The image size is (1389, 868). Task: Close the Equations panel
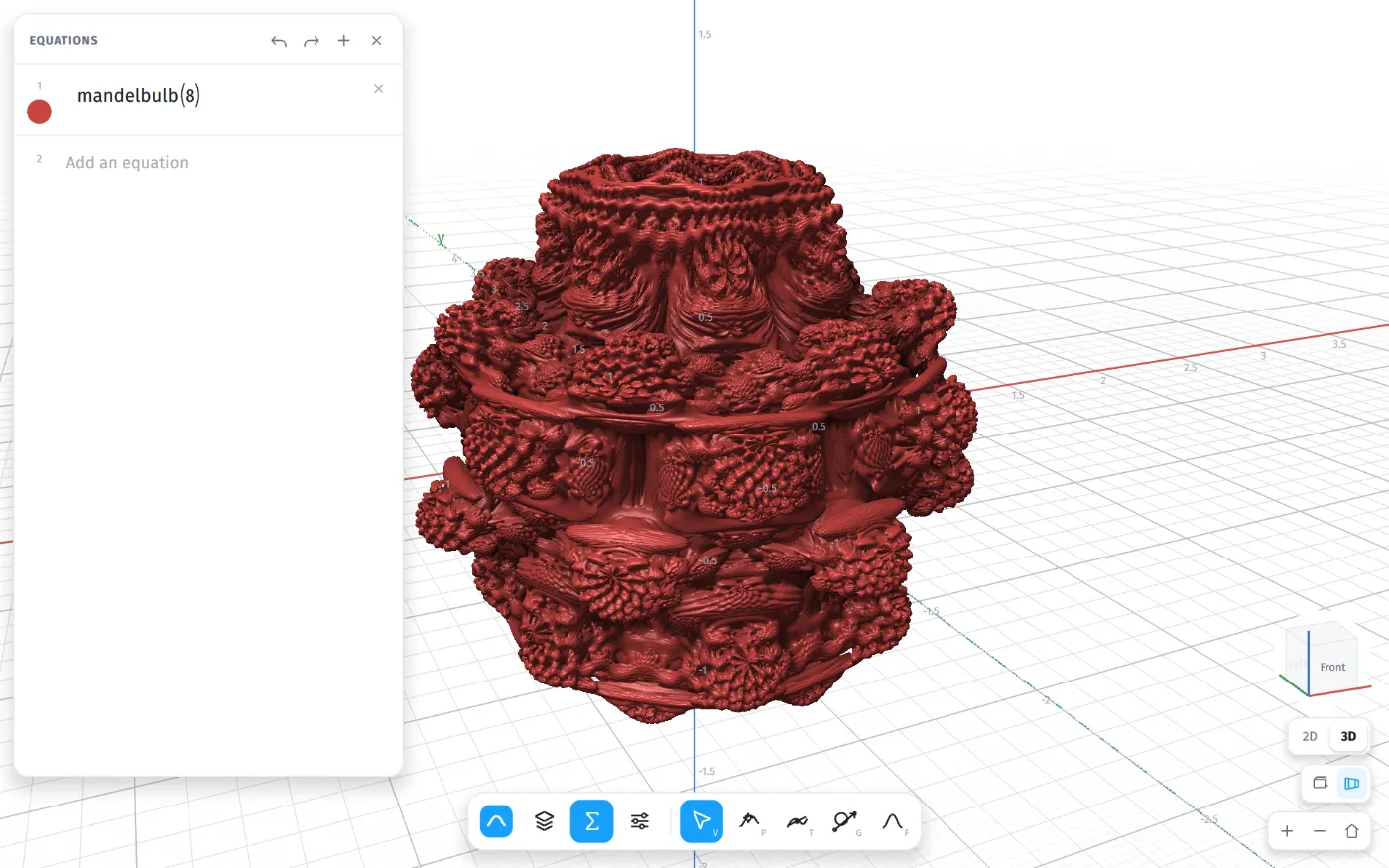coord(377,41)
